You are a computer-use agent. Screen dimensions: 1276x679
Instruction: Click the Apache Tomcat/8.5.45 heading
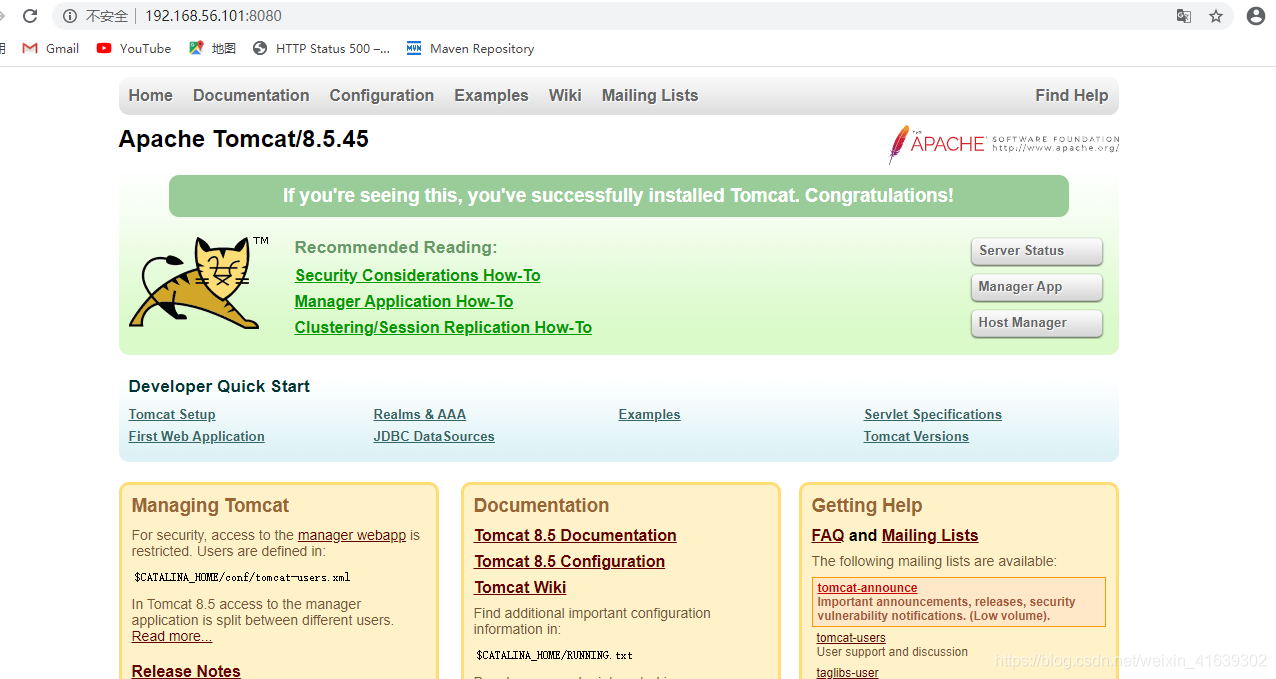(x=244, y=139)
